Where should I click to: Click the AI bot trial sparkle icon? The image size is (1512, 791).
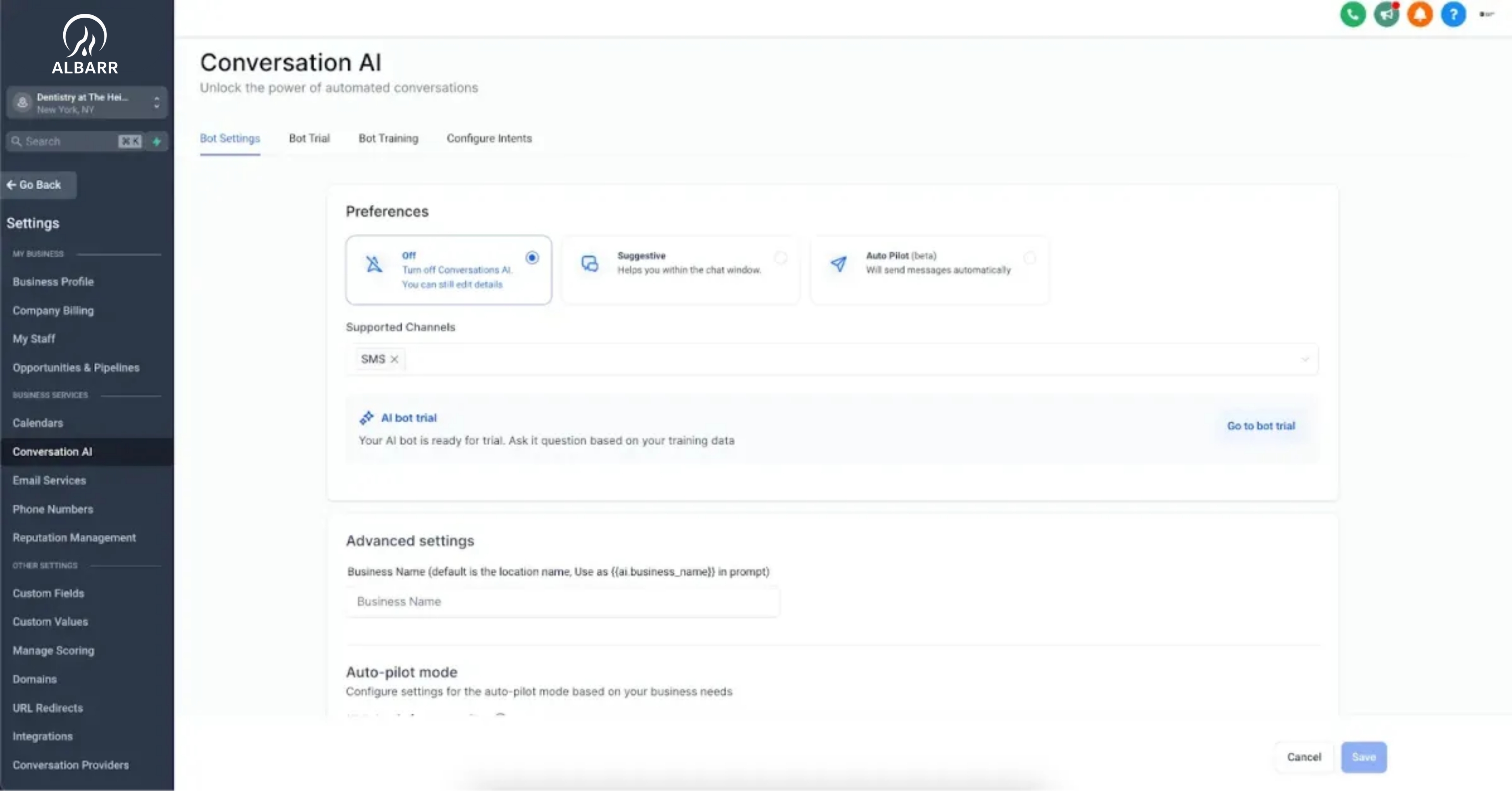(366, 418)
